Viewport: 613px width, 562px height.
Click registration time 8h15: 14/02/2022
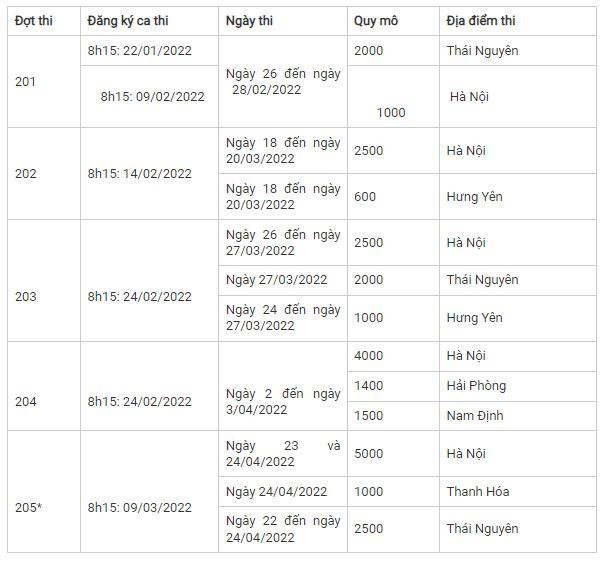[139, 173]
